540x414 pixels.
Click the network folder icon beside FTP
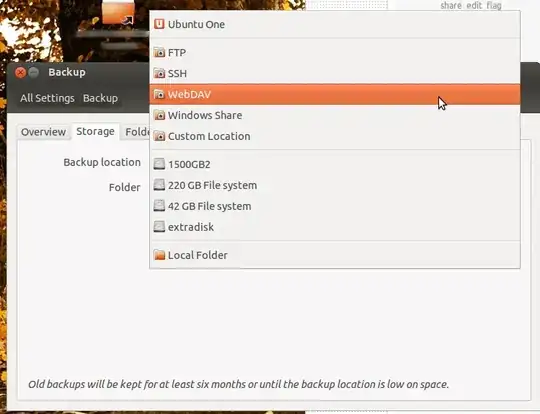pos(159,52)
